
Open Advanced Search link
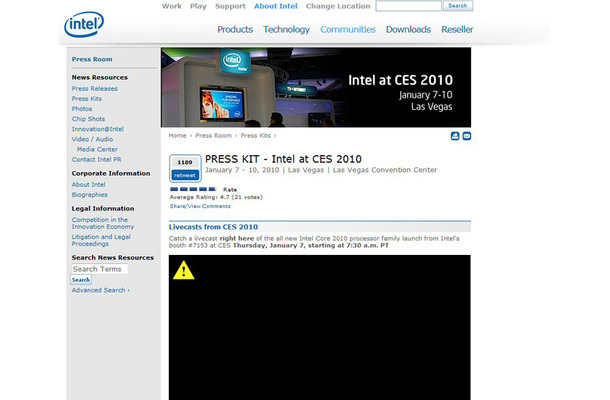coord(100,290)
